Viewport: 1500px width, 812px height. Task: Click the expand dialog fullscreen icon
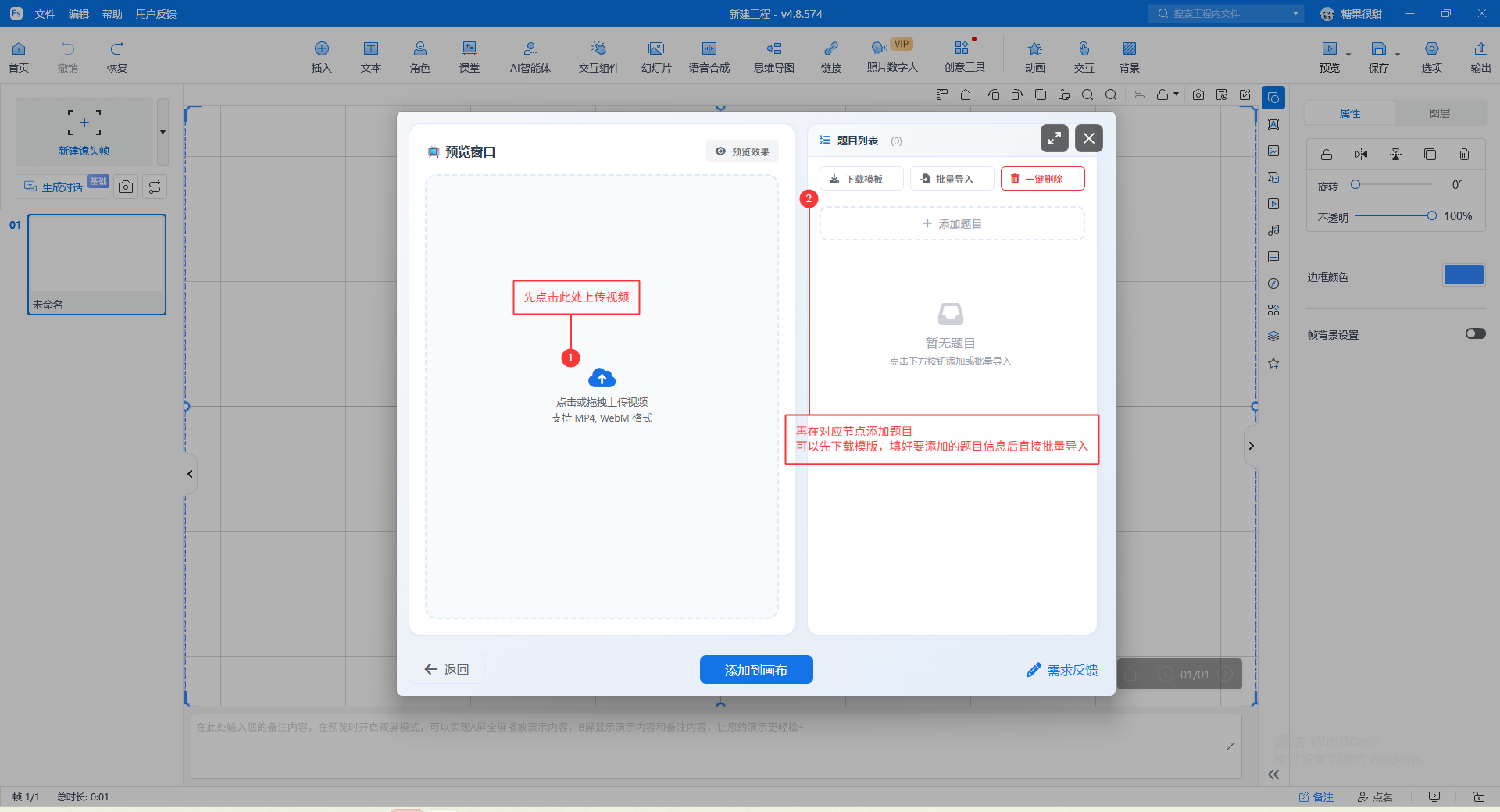[x=1054, y=139]
